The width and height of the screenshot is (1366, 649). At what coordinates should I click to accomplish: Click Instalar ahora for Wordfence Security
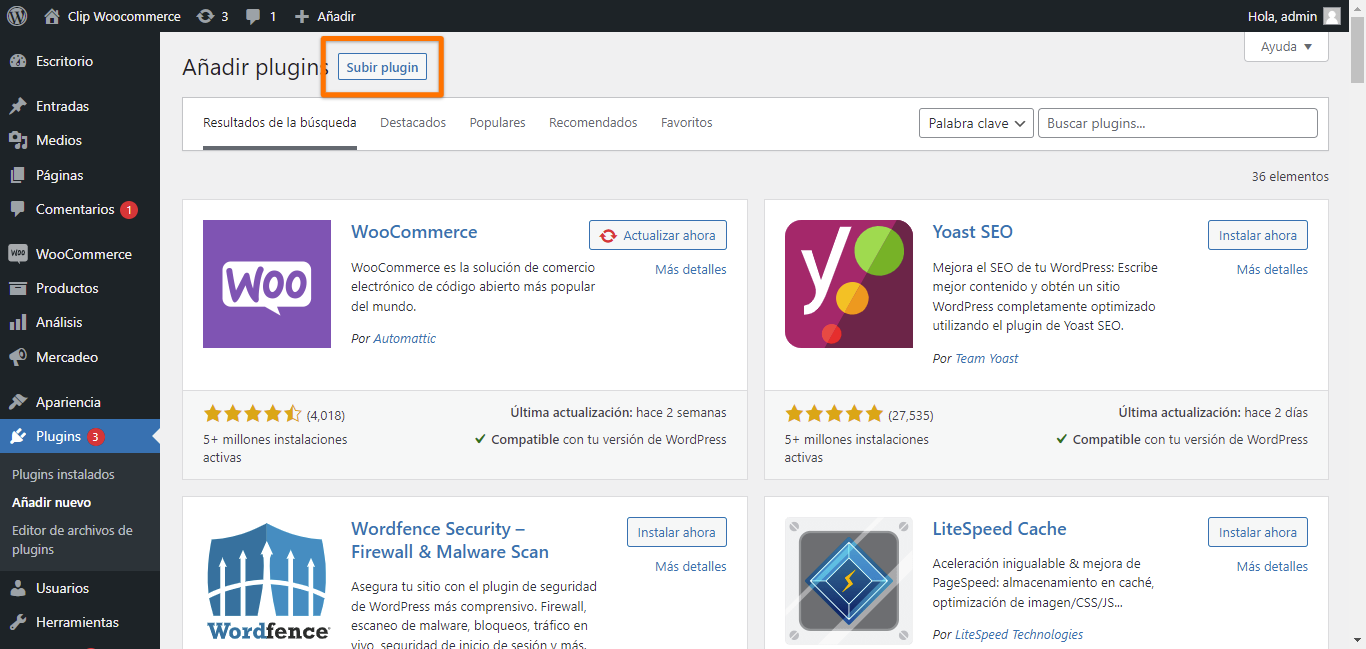coord(677,532)
